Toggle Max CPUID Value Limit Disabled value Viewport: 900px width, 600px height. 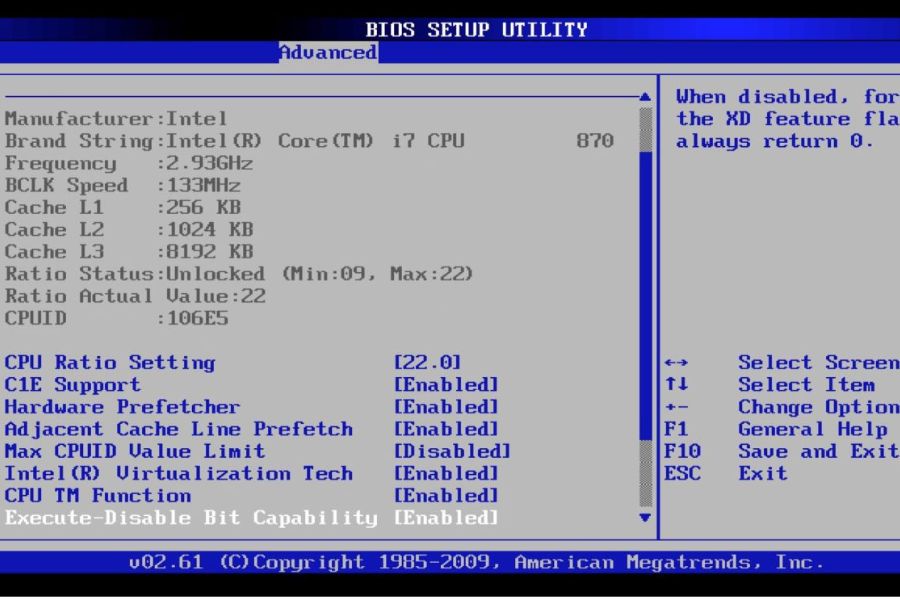pyautogui.click(x=452, y=451)
